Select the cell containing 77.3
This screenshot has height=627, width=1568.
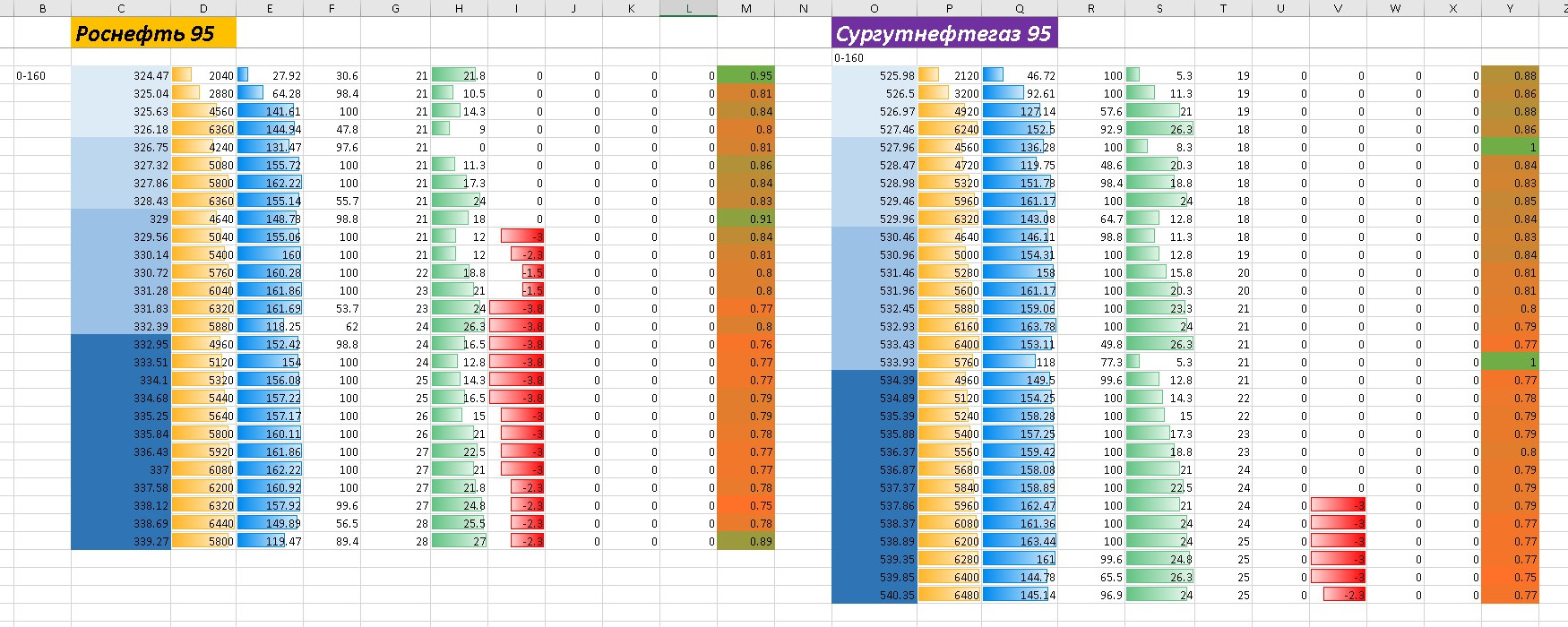1091,362
